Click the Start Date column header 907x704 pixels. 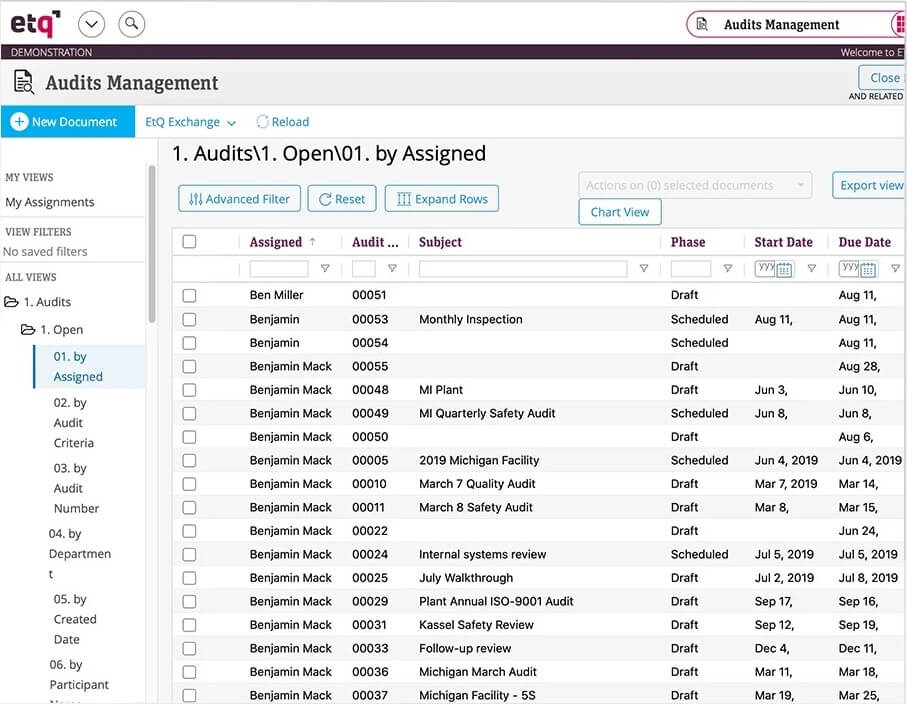point(783,242)
